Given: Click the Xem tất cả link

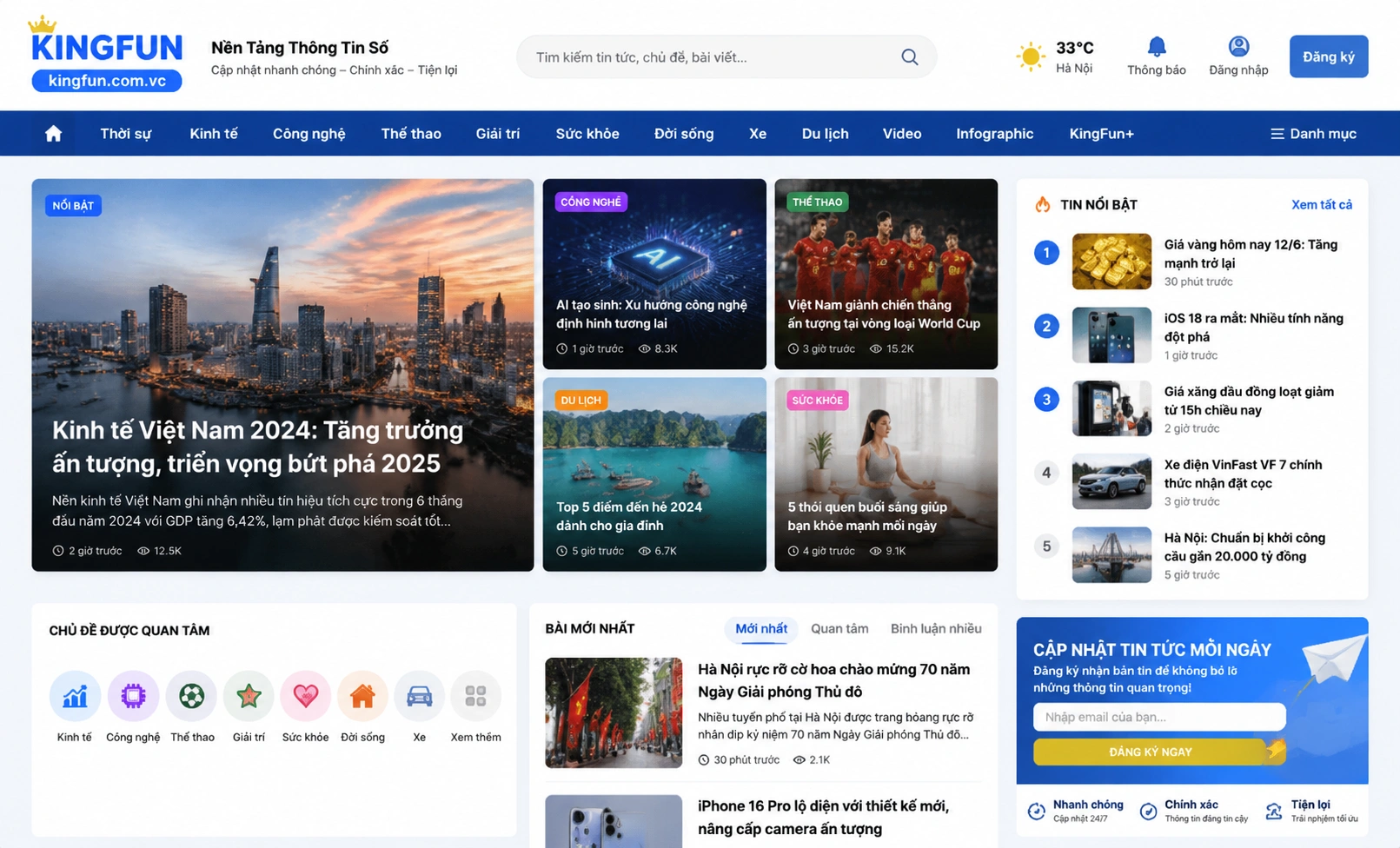Looking at the screenshot, I should coord(1322,205).
